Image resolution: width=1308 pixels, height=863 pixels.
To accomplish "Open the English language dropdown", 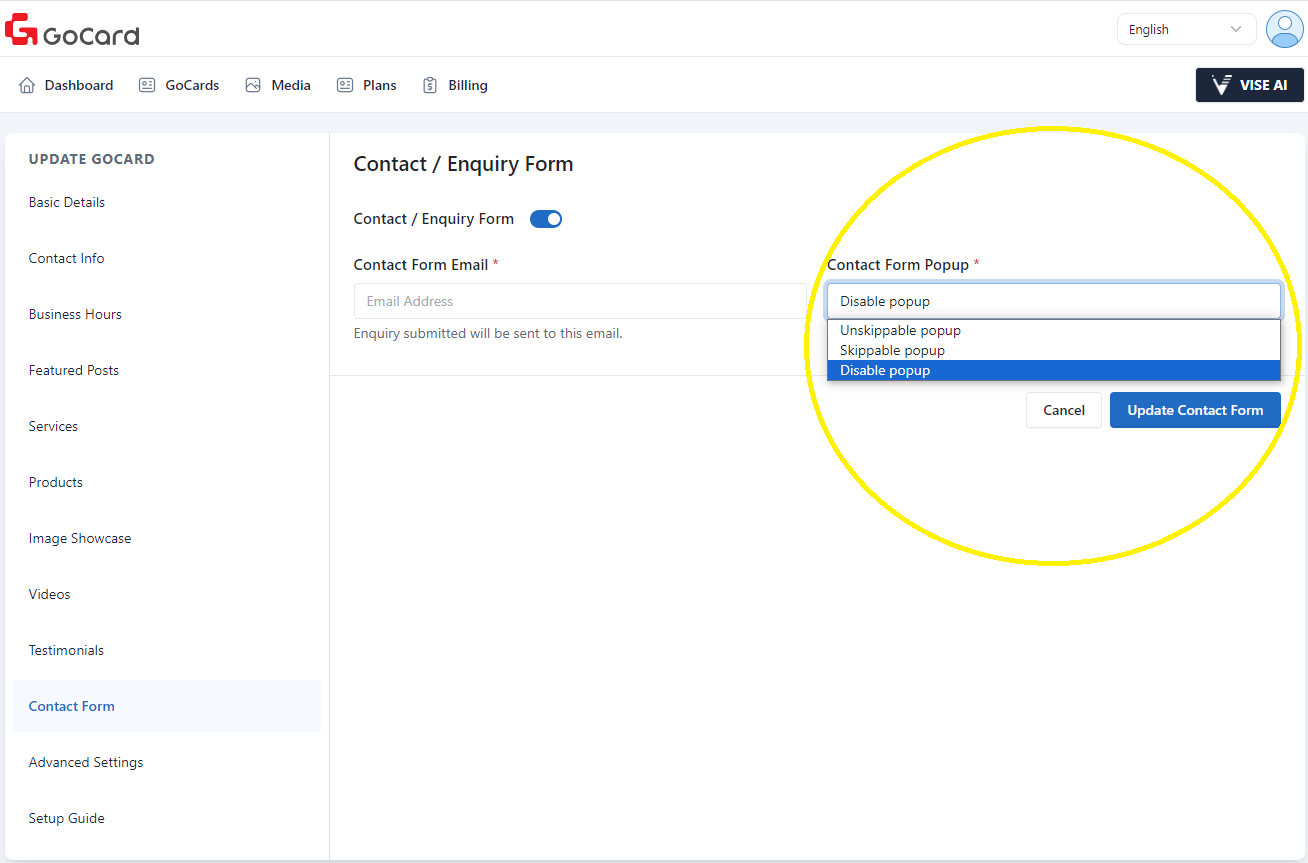I will 1185,29.
